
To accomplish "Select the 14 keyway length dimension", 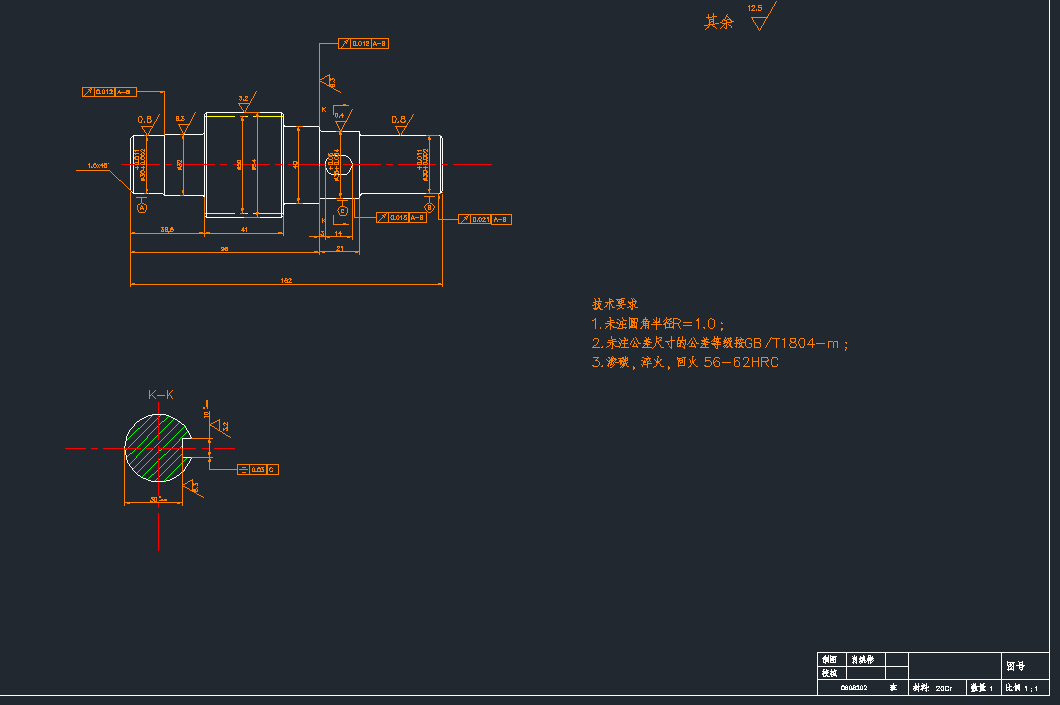I will coord(339,234).
